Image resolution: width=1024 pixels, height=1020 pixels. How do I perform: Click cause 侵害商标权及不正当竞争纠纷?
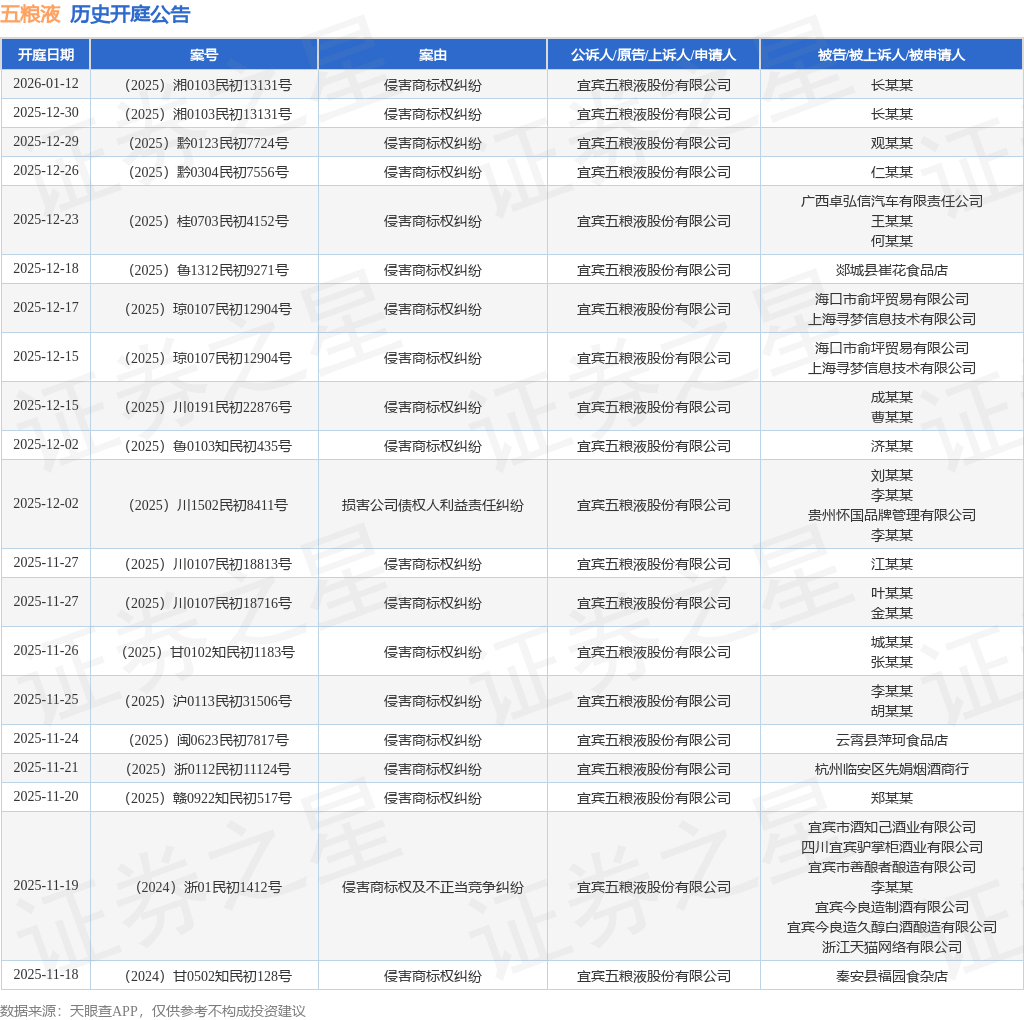tap(432, 887)
